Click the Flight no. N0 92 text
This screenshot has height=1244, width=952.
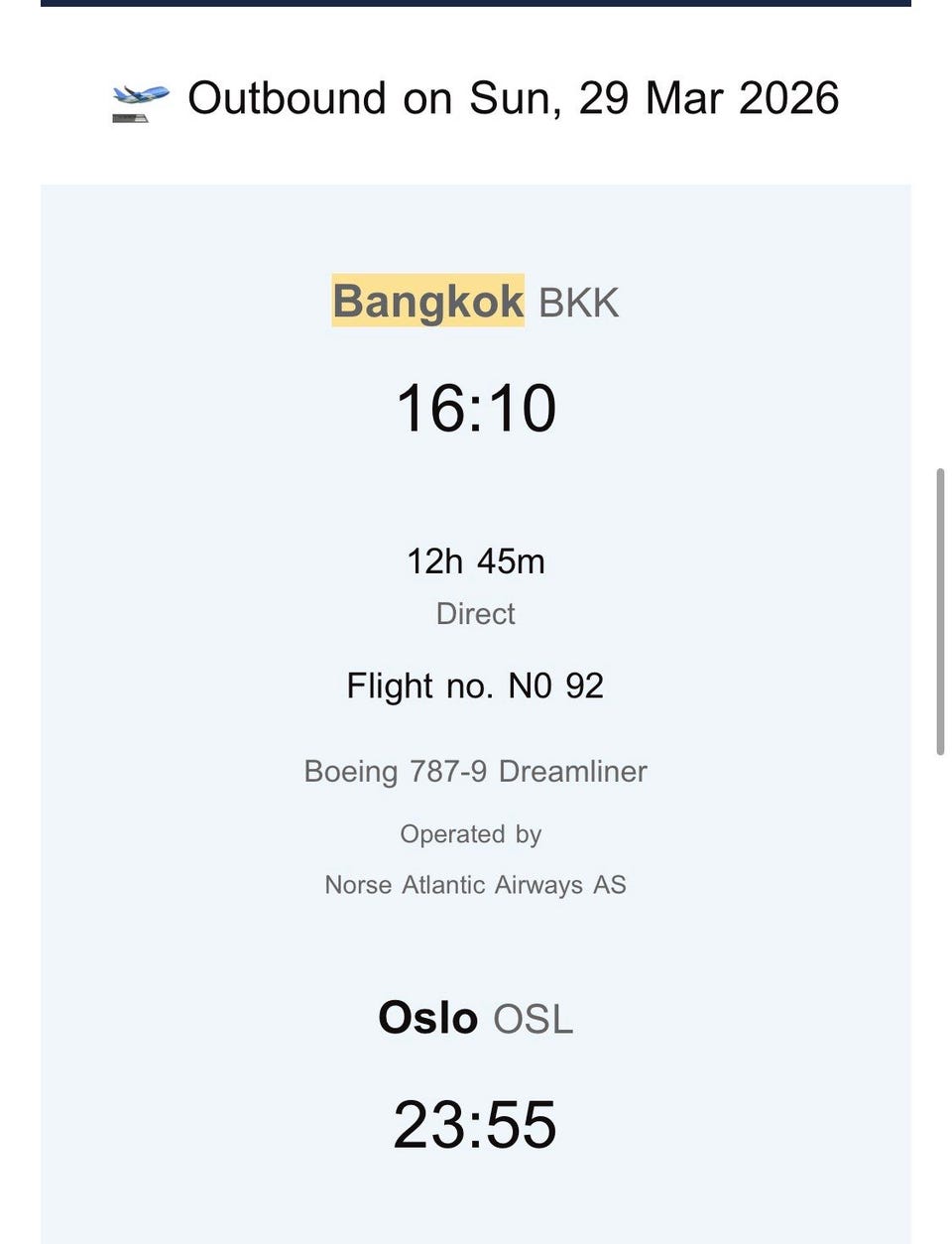pyautogui.click(x=475, y=685)
